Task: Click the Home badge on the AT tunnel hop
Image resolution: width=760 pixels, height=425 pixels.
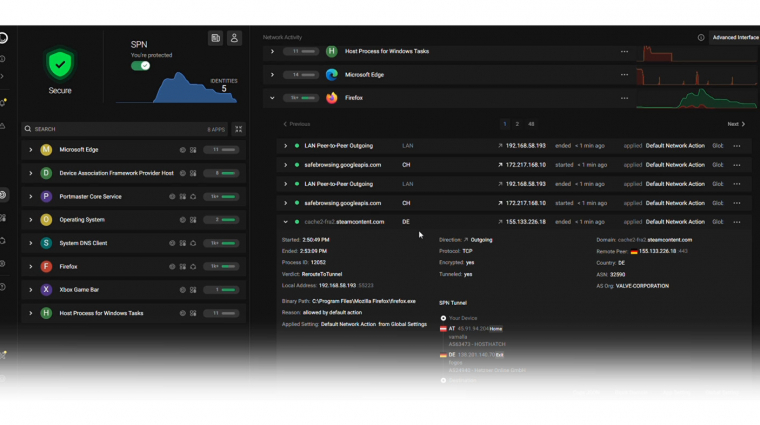Action: click(495, 329)
